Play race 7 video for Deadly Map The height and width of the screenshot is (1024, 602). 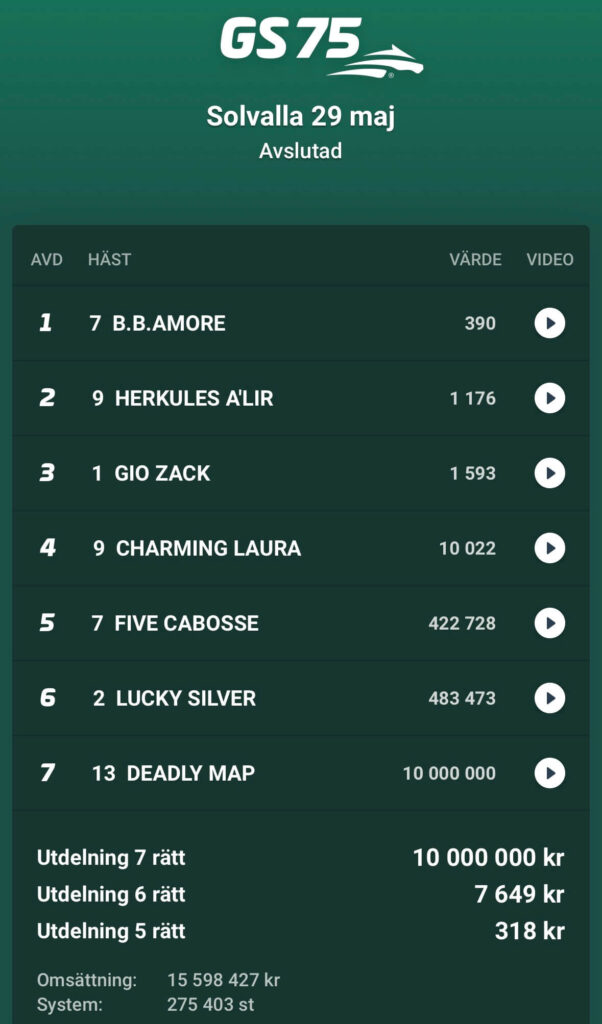[x=550, y=773]
